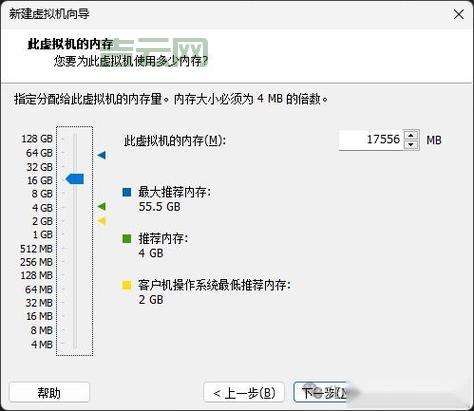Click the 512 MB slider label

tap(36, 249)
